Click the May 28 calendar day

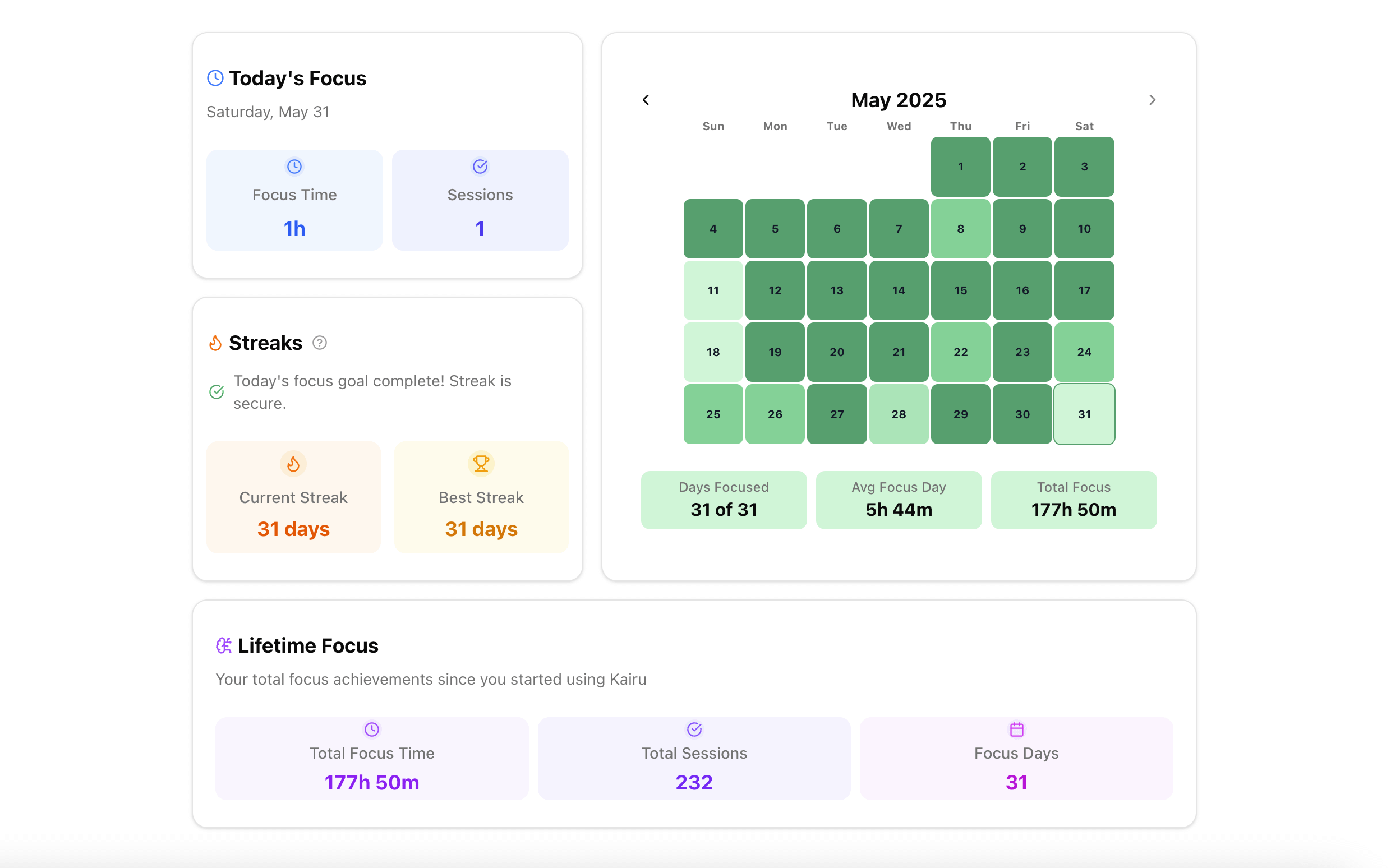click(x=899, y=414)
